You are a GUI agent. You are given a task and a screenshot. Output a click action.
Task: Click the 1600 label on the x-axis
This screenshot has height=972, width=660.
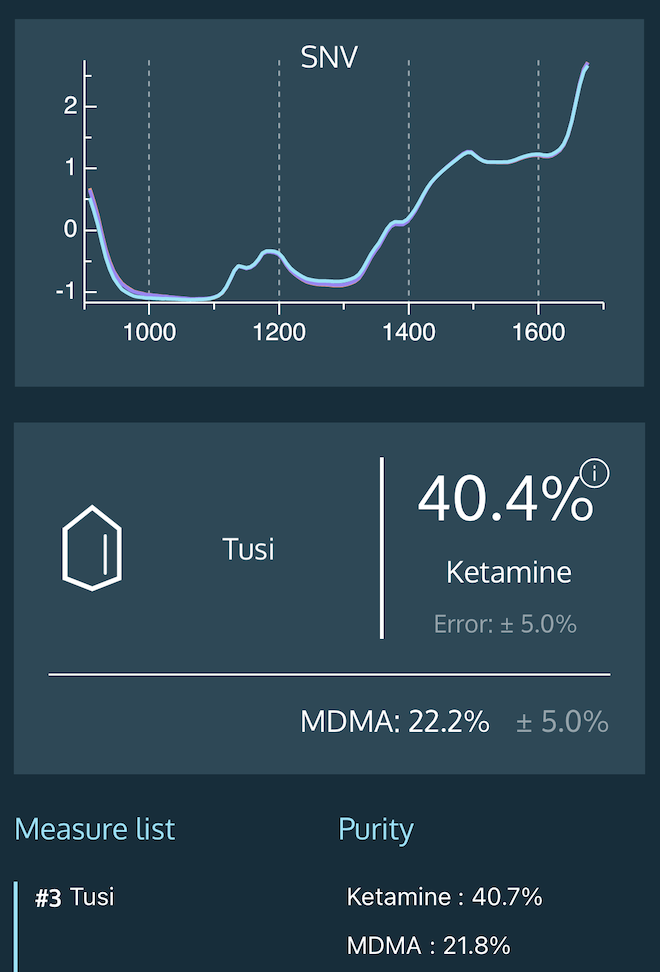point(538,332)
